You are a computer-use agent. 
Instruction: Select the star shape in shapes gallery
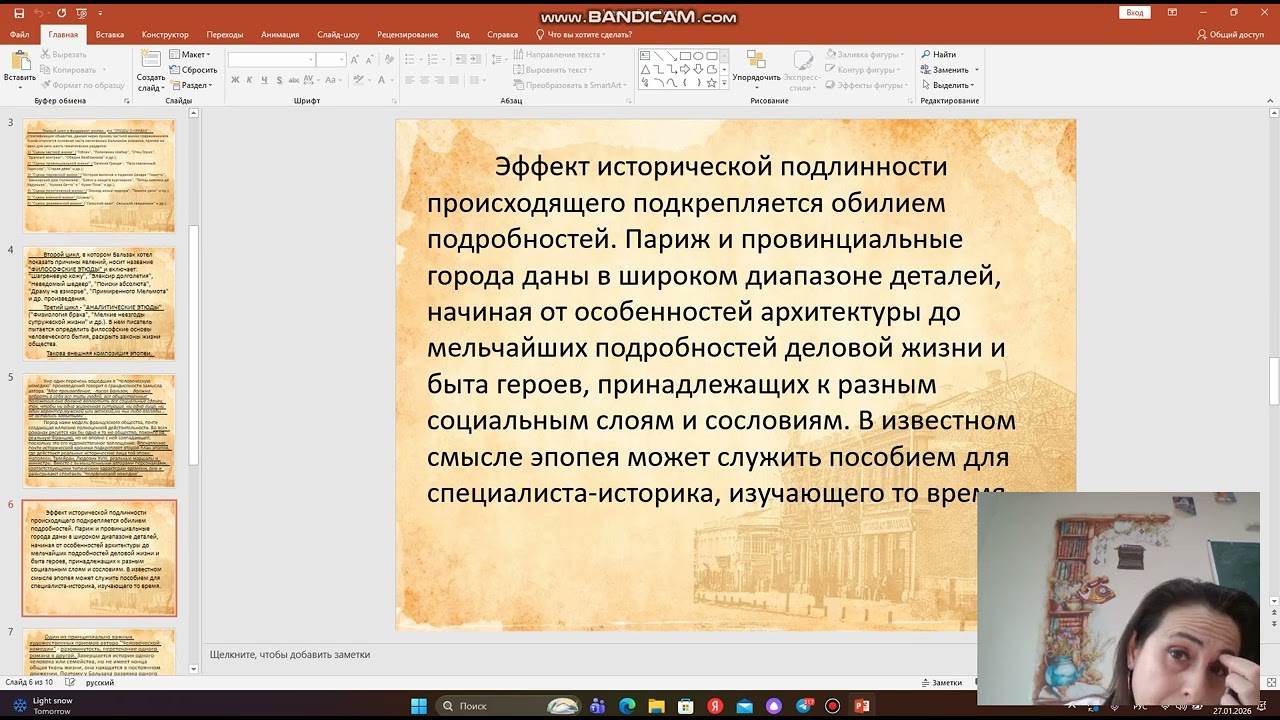(711, 83)
